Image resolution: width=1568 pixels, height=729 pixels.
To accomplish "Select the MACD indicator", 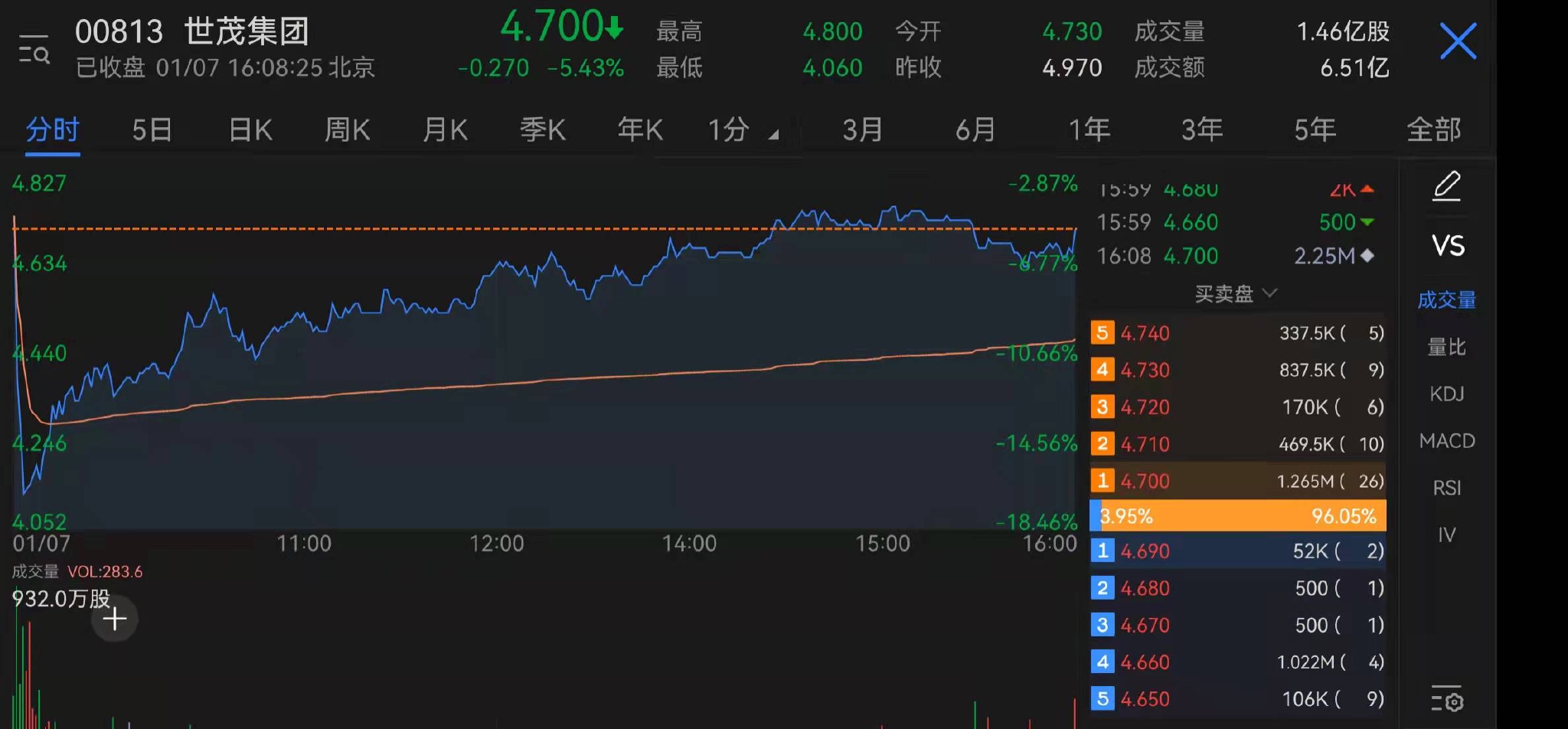I will [1447, 440].
